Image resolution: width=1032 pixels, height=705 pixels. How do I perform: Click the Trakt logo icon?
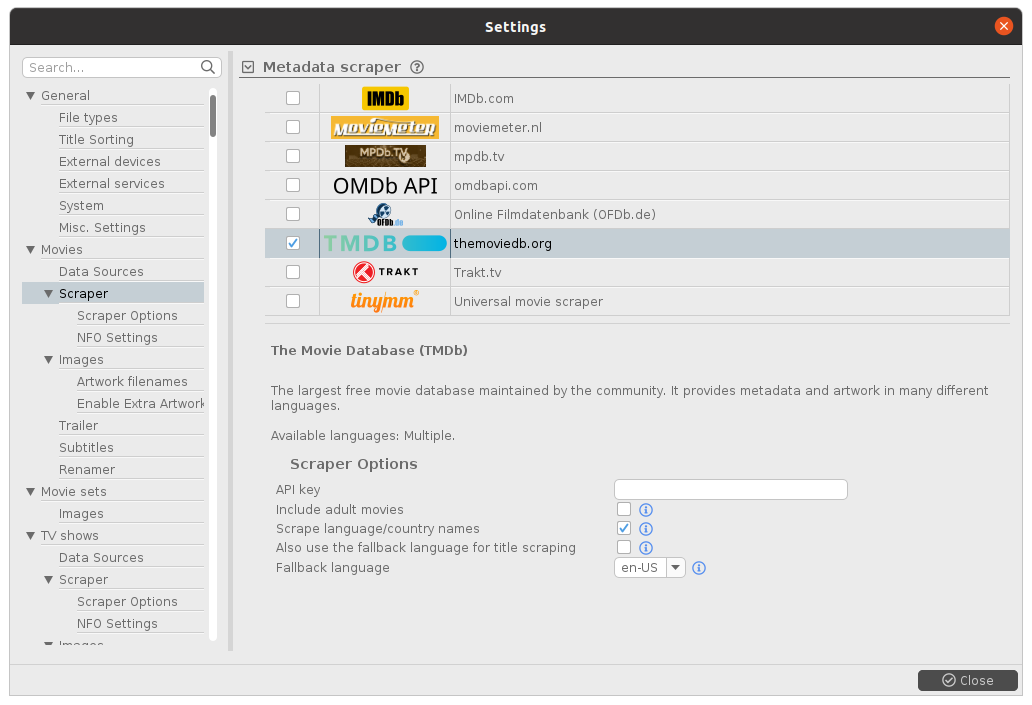385,272
